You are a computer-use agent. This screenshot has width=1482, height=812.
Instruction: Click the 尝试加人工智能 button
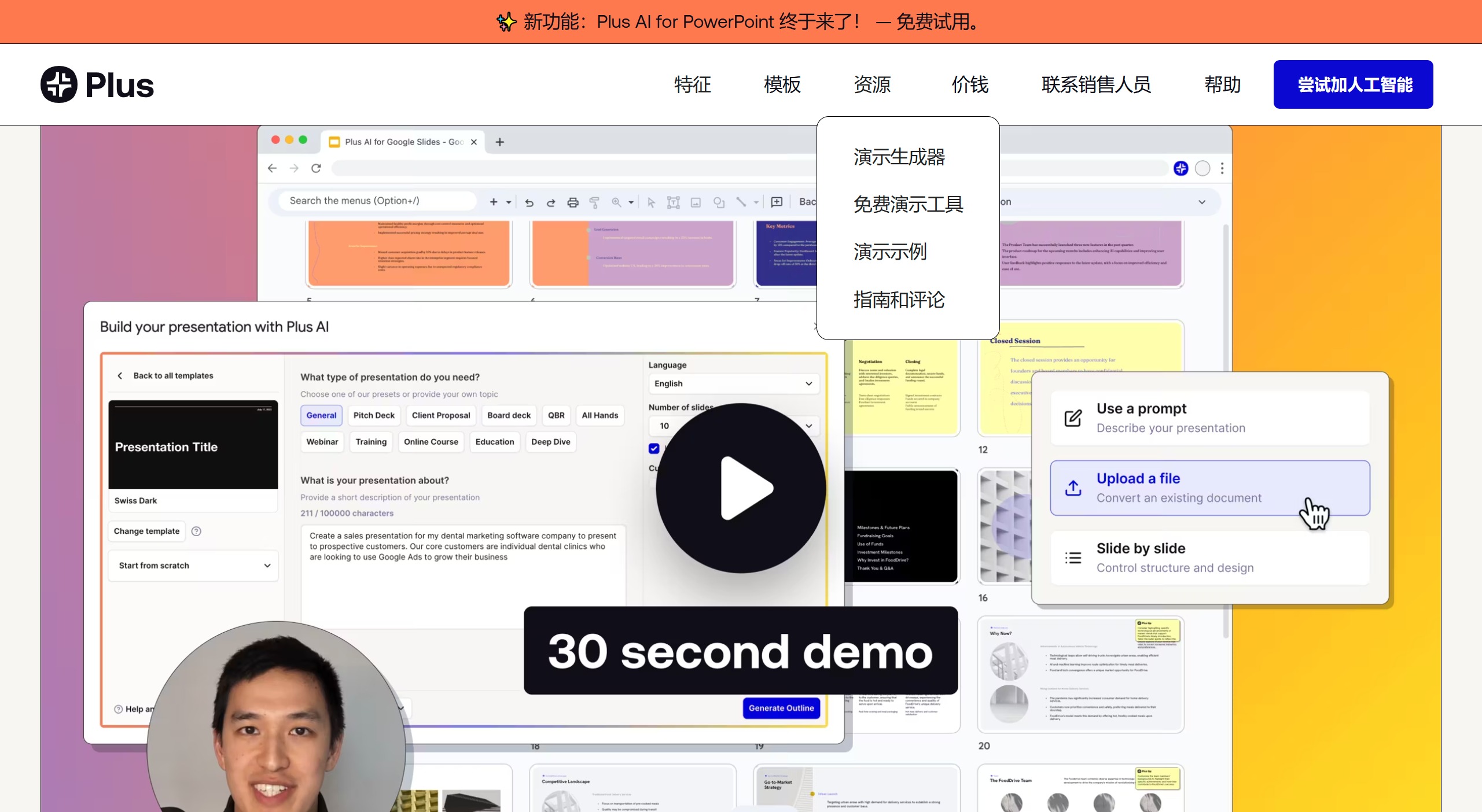point(1353,84)
